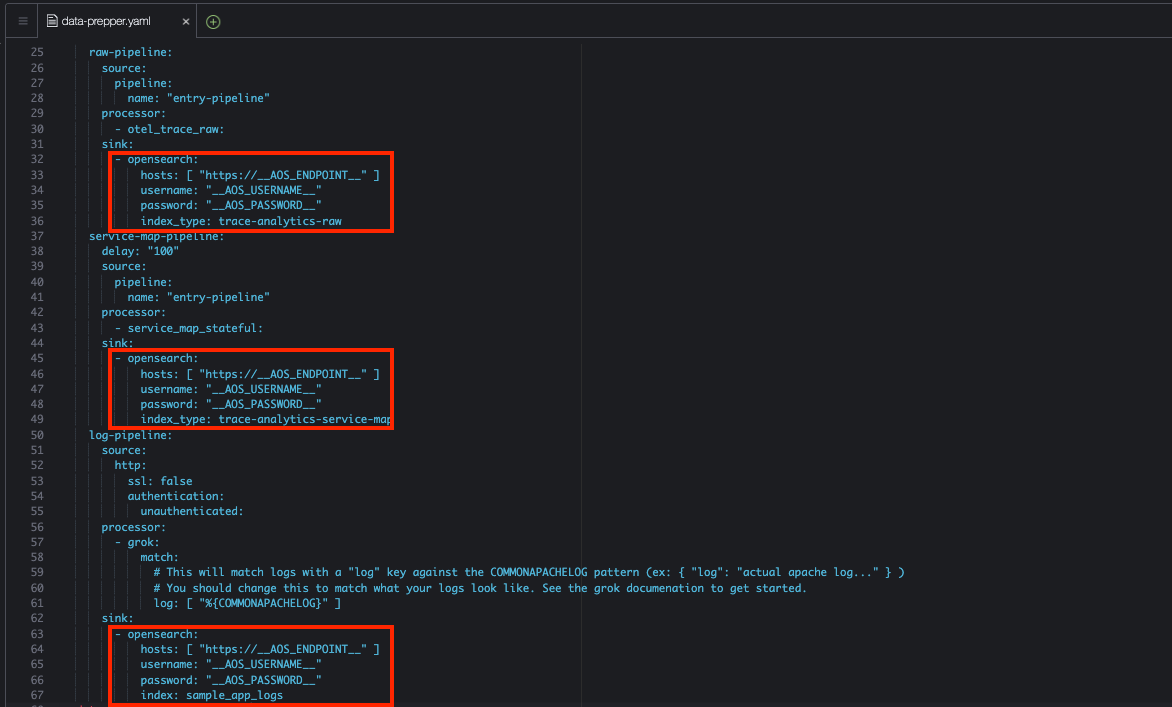Click the username value on line 34

263,190
